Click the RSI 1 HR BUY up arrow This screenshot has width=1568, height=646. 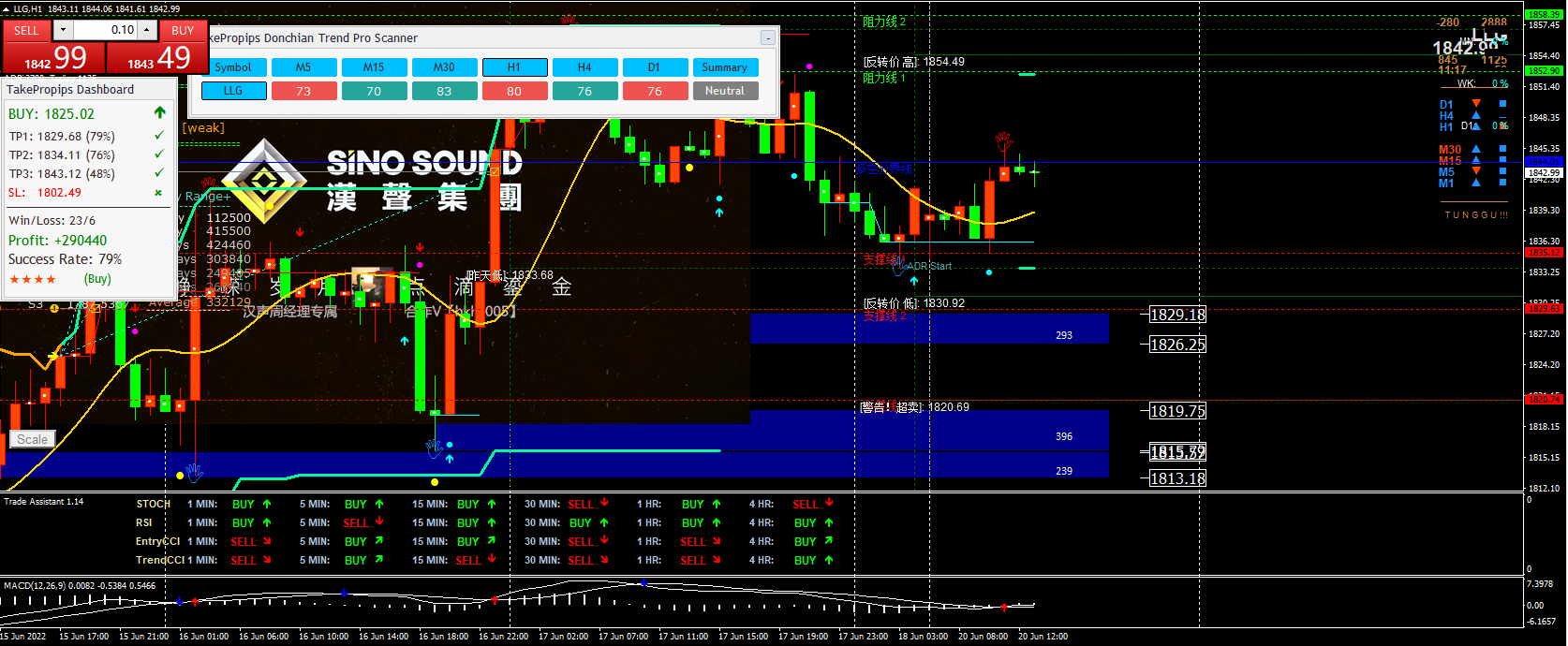pyautogui.click(x=717, y=522)
